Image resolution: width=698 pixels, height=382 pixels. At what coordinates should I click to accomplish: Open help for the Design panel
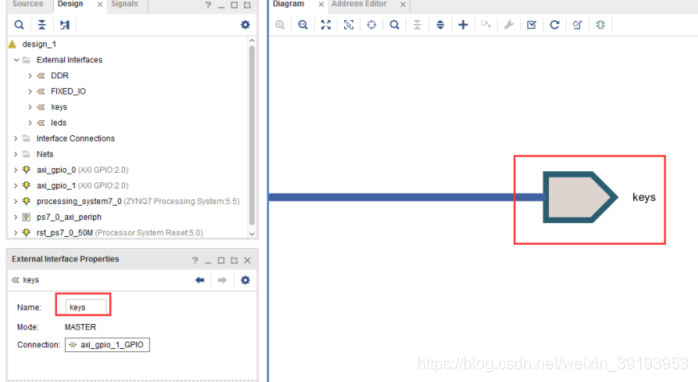point(208,5)
